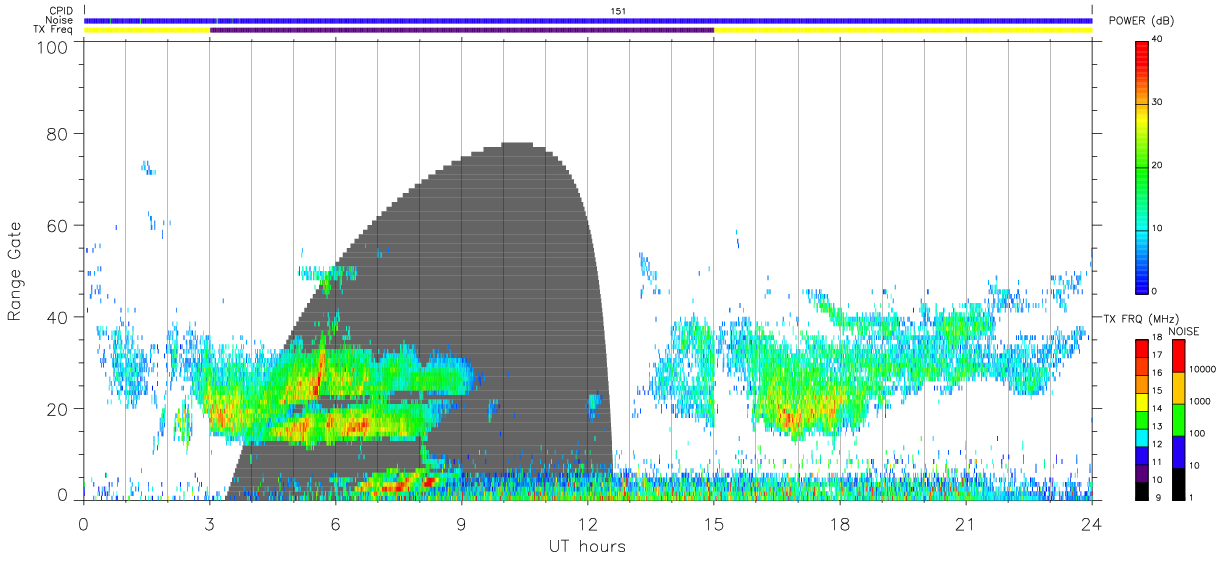Select the CPID value 151
The width and height of the screenshot is (1228, 567).
(617, 11)
